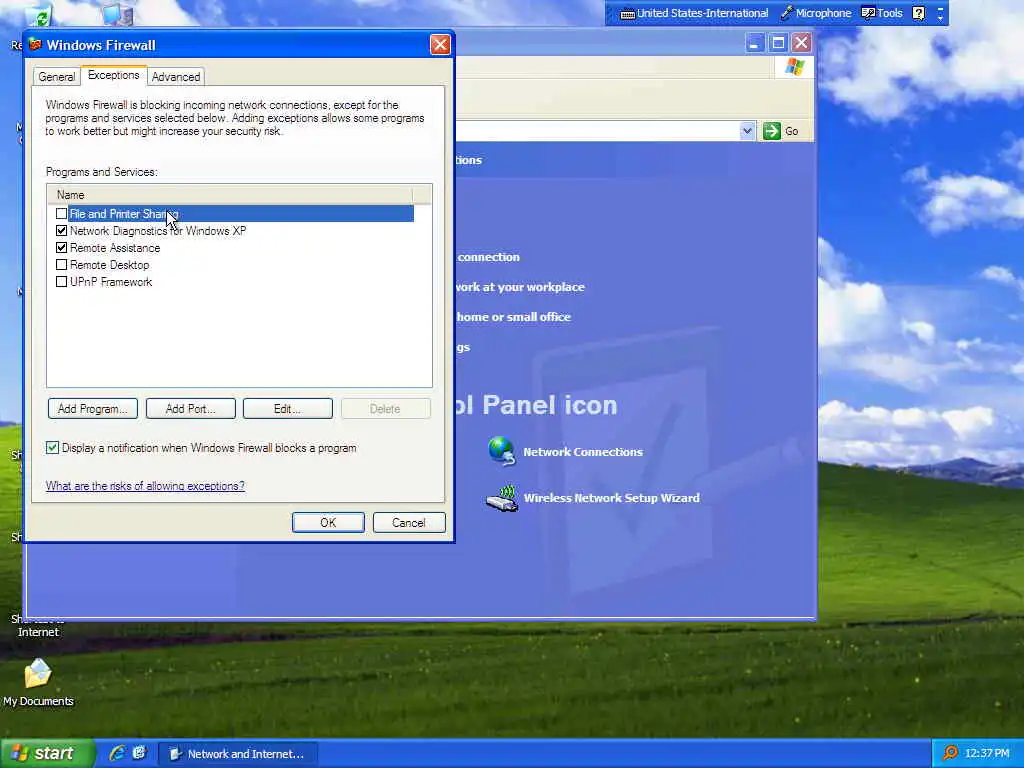Switch to the General tab

point(56,76)
